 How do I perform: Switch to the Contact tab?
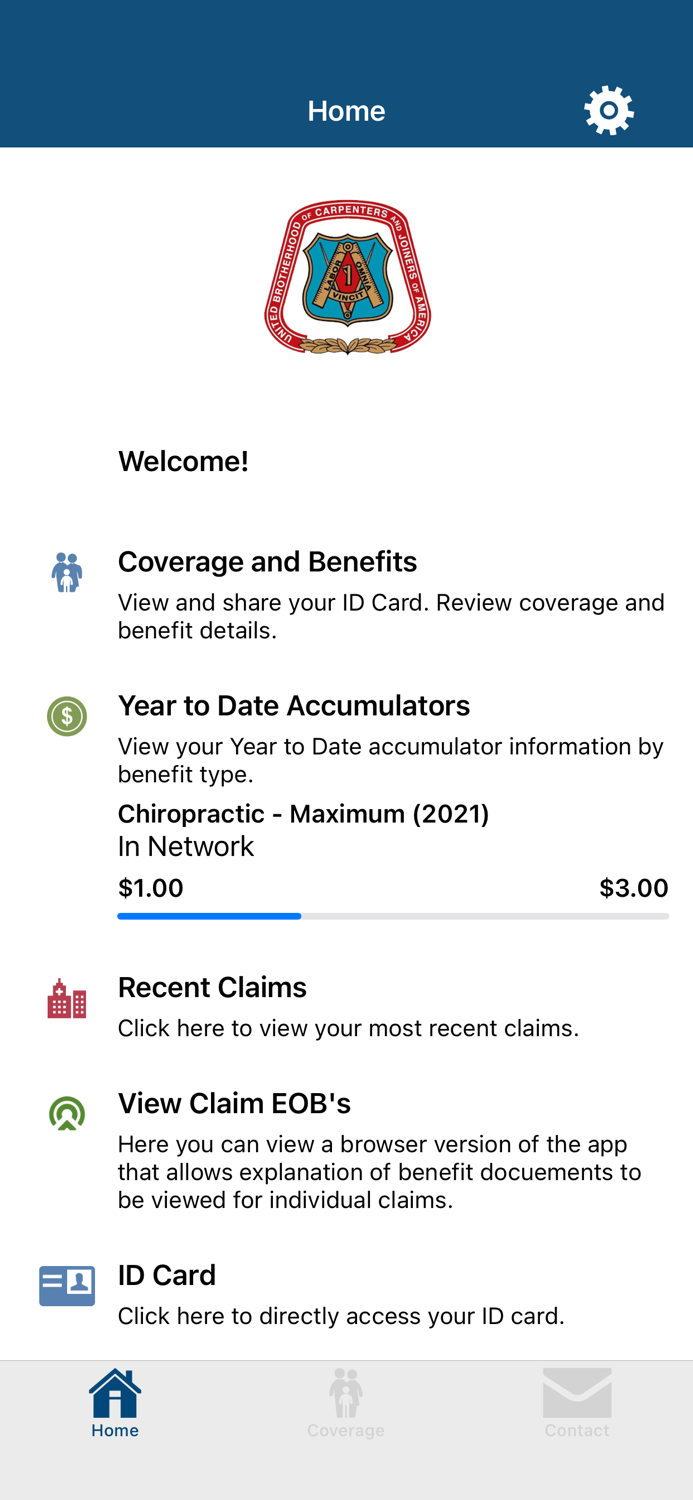(577, 1403)
